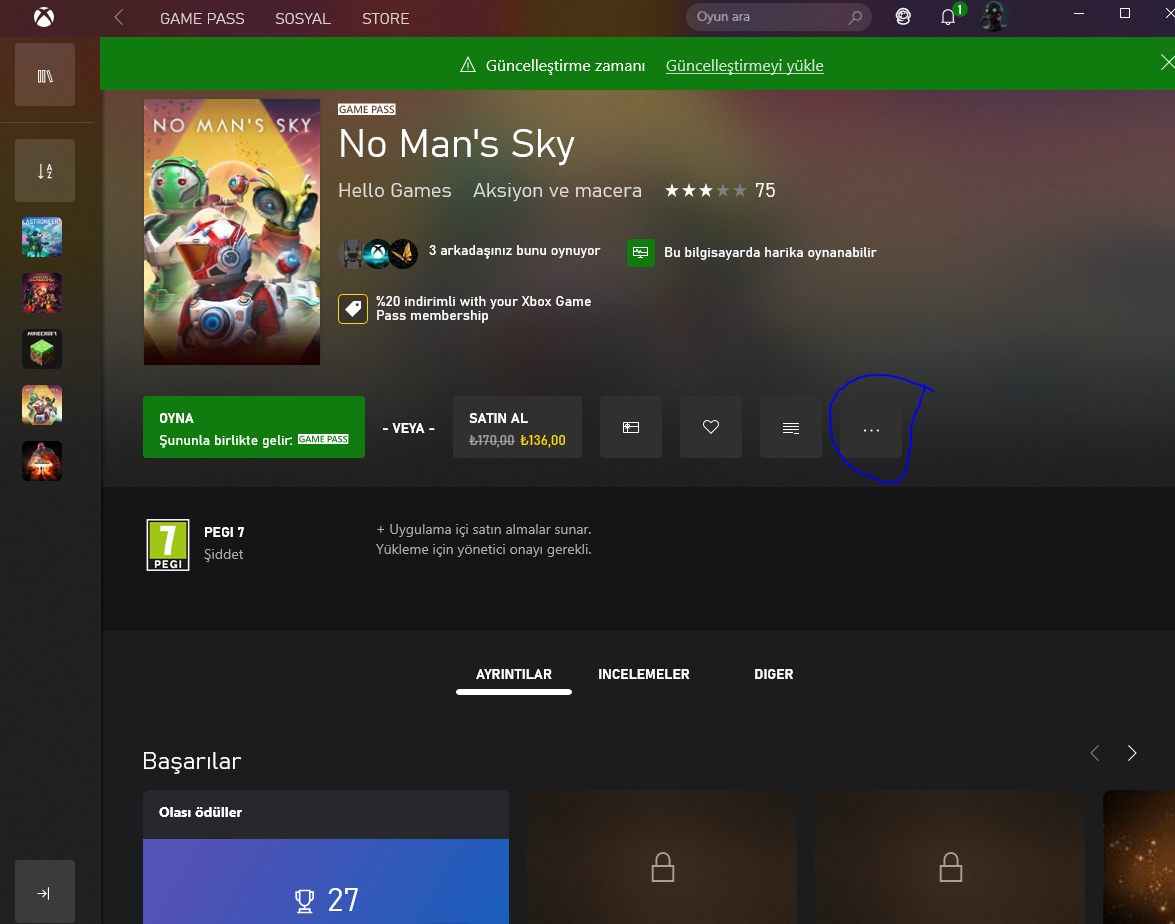The width and height of the screenshot is (1175, 924).
Task: Click the warning triangle icon in the banner
Action: (468, 65)
